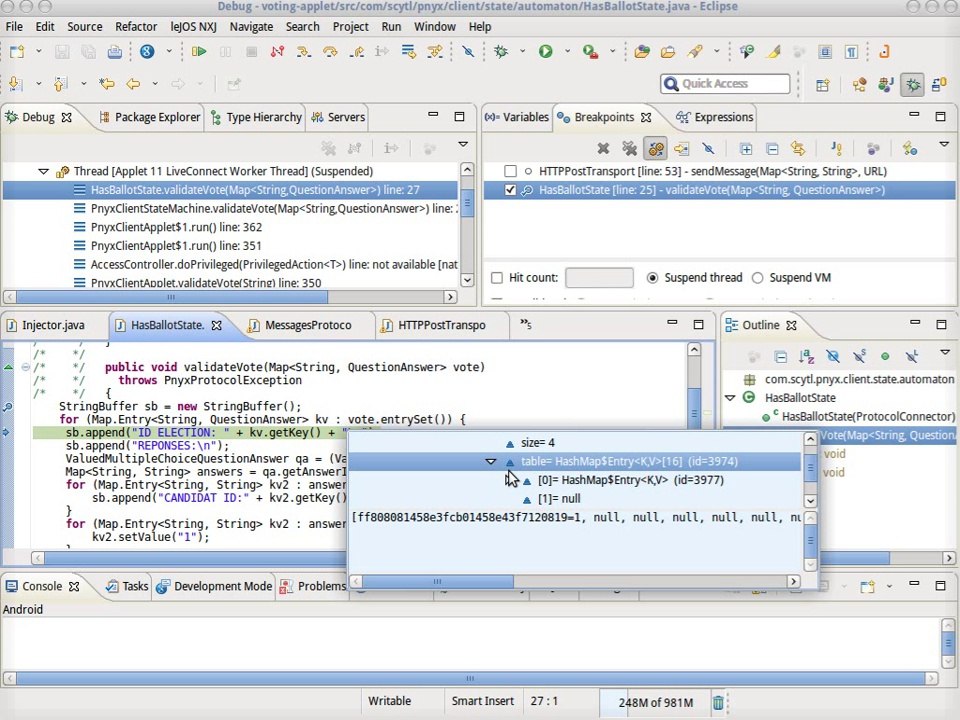The image size is (960, 720).
Task: Open the Navigate menu
Action: (252, 27)
